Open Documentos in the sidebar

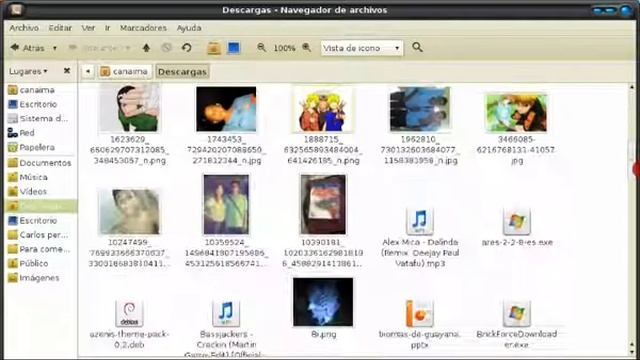pos(40,163)
